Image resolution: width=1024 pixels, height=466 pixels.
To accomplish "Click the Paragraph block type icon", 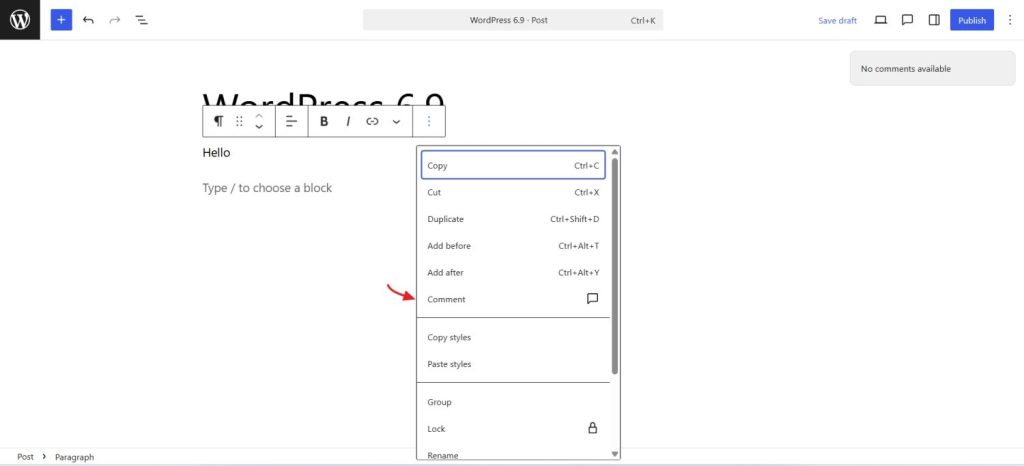I will tap(219, 121).
